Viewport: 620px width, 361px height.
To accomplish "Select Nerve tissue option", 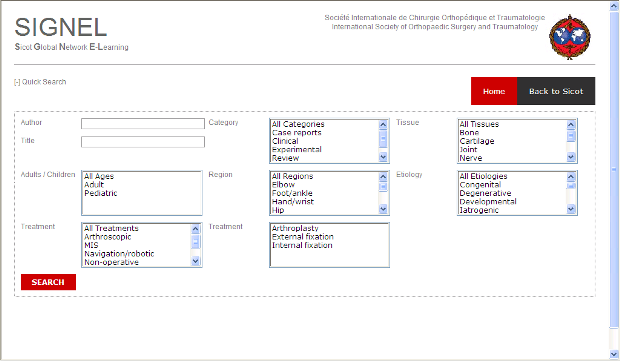I will coord(471,158).
